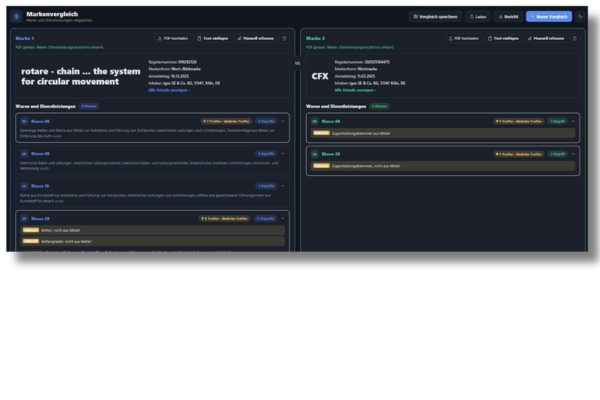Image resolution: width=600 pixels, height=400 pixels.
Task: Paste text via Marke 1 clipboard button
Action: click(x=213, y=38)
